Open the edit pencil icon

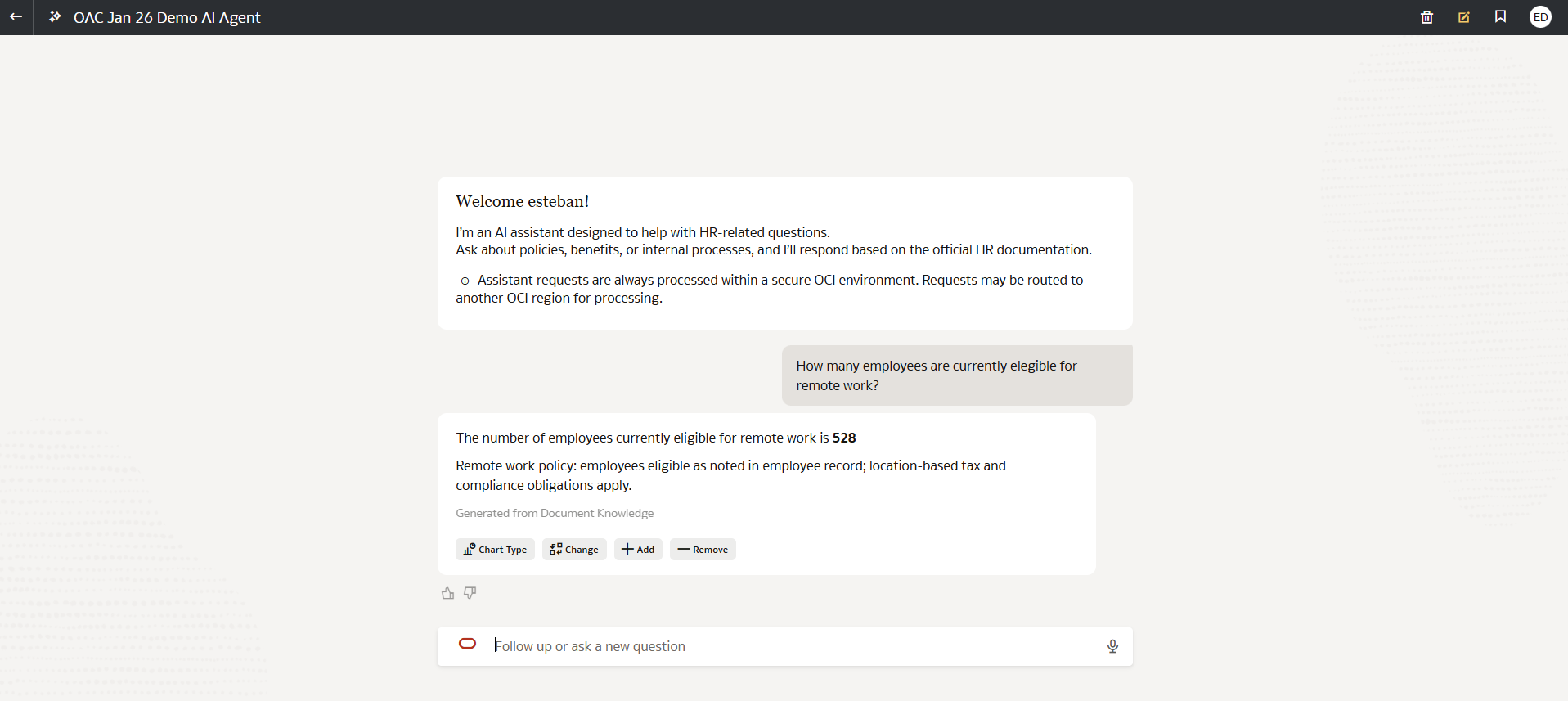(1463, 17)
